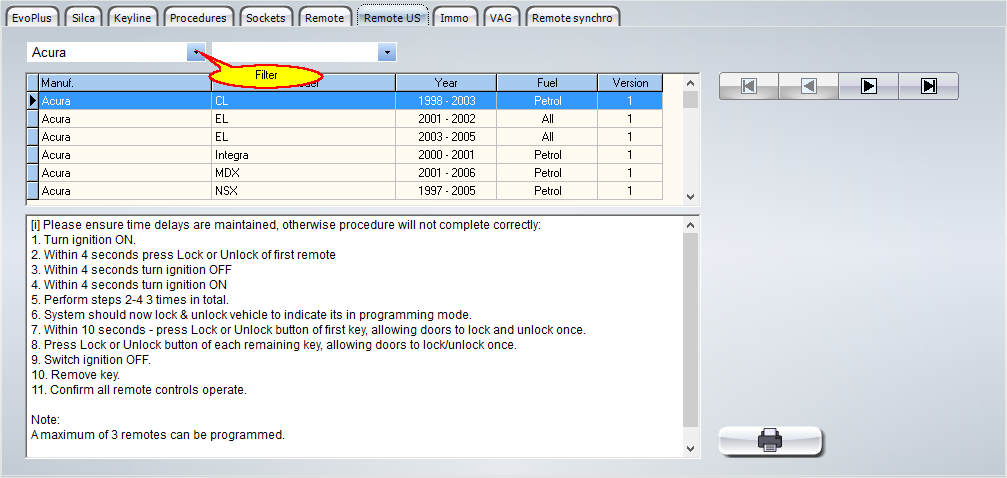Select the Remote tab
This screenshot has width=1007, height=478.
[324, 18]
